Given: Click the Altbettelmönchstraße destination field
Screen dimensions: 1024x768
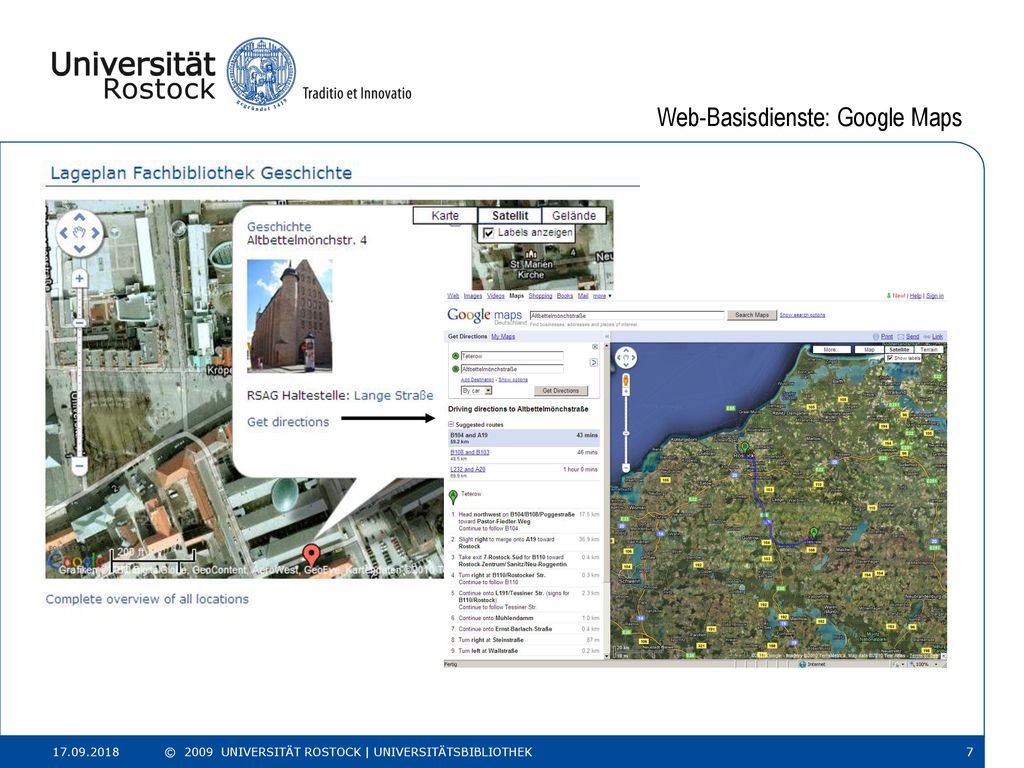Looking at the screenshot, I should click(512, 369).
